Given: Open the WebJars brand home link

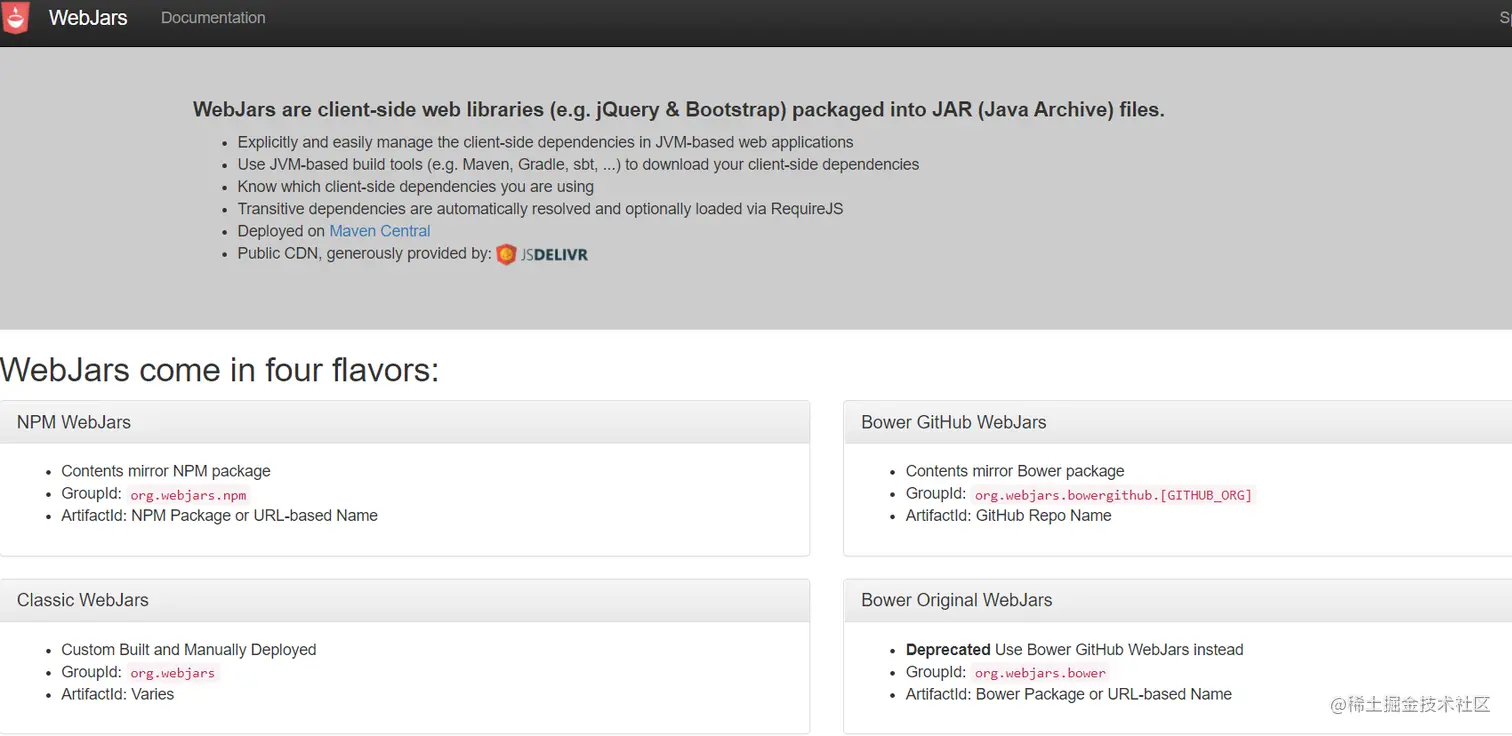Looking at the screenshot, I should click(x=88, y=17).
